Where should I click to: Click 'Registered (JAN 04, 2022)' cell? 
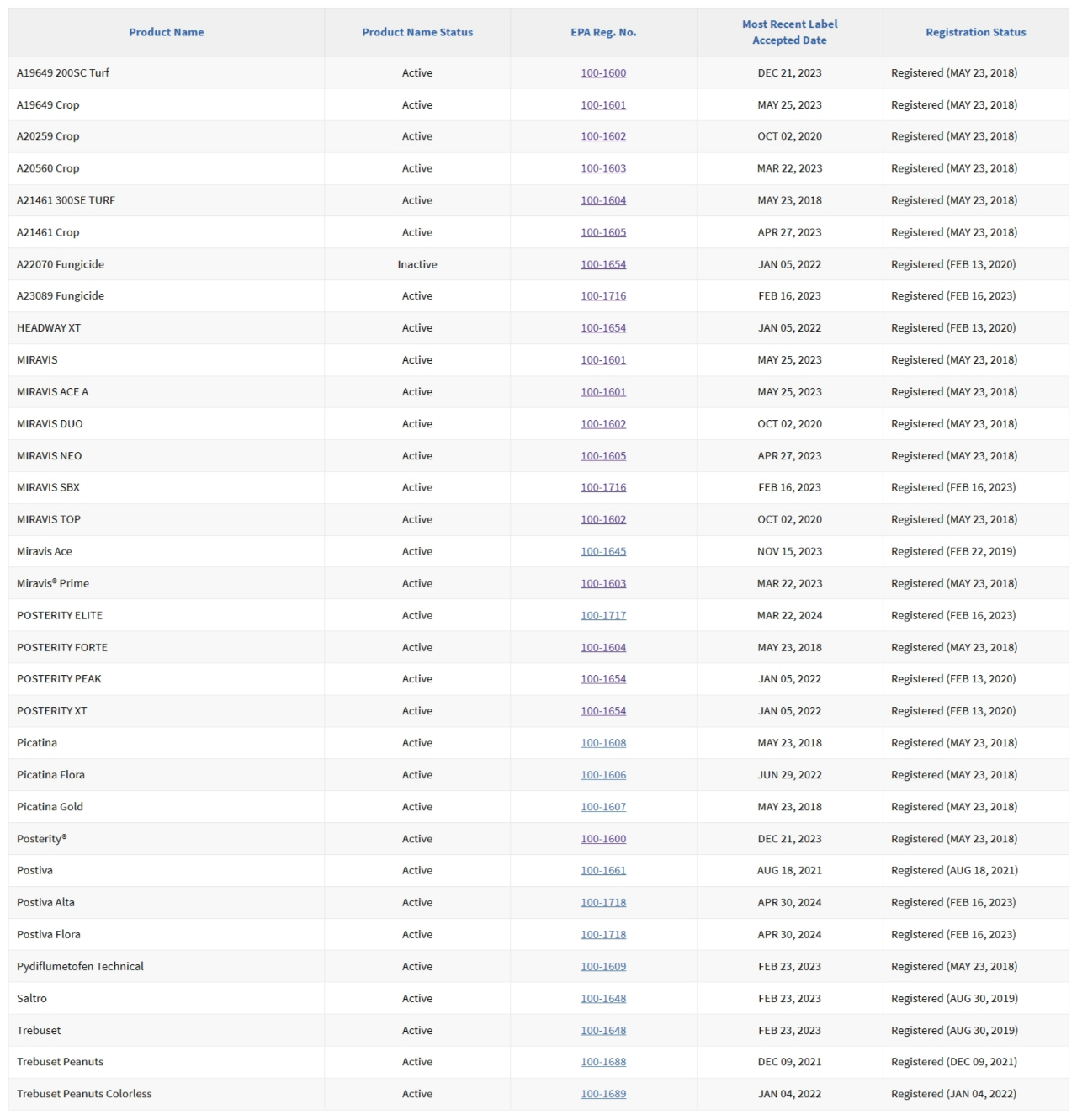[953, 1094]
